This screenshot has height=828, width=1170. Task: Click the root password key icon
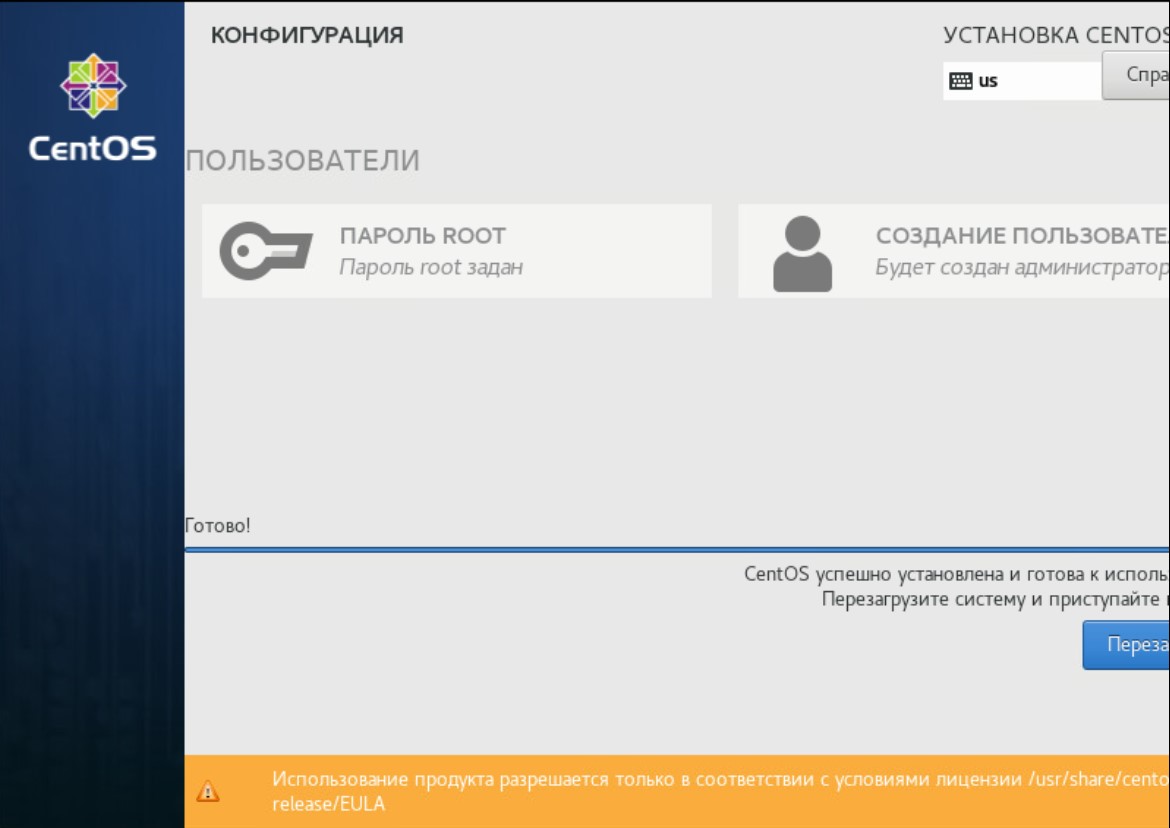click(266, 251)
